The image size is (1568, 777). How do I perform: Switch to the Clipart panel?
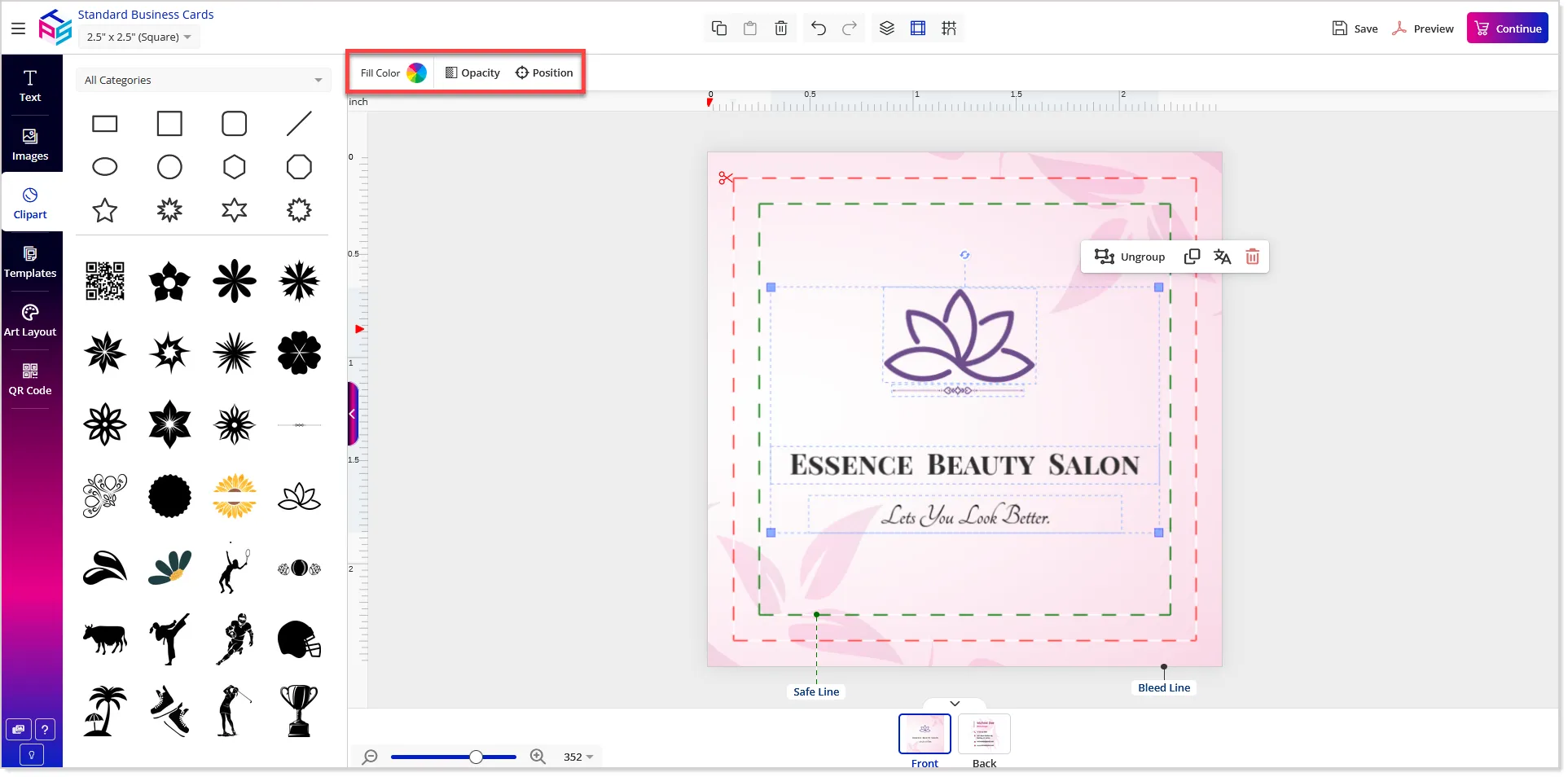click(x=30, y=203)
